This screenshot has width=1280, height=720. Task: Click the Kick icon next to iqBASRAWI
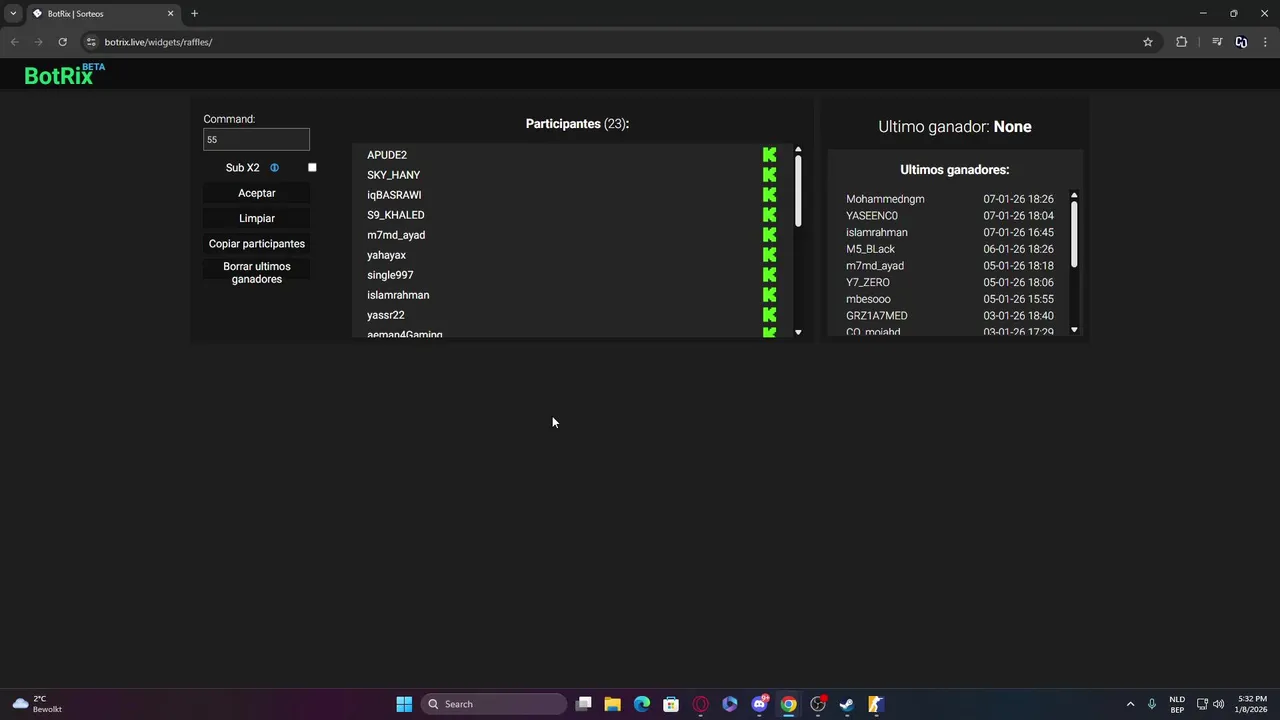(769, 195)
